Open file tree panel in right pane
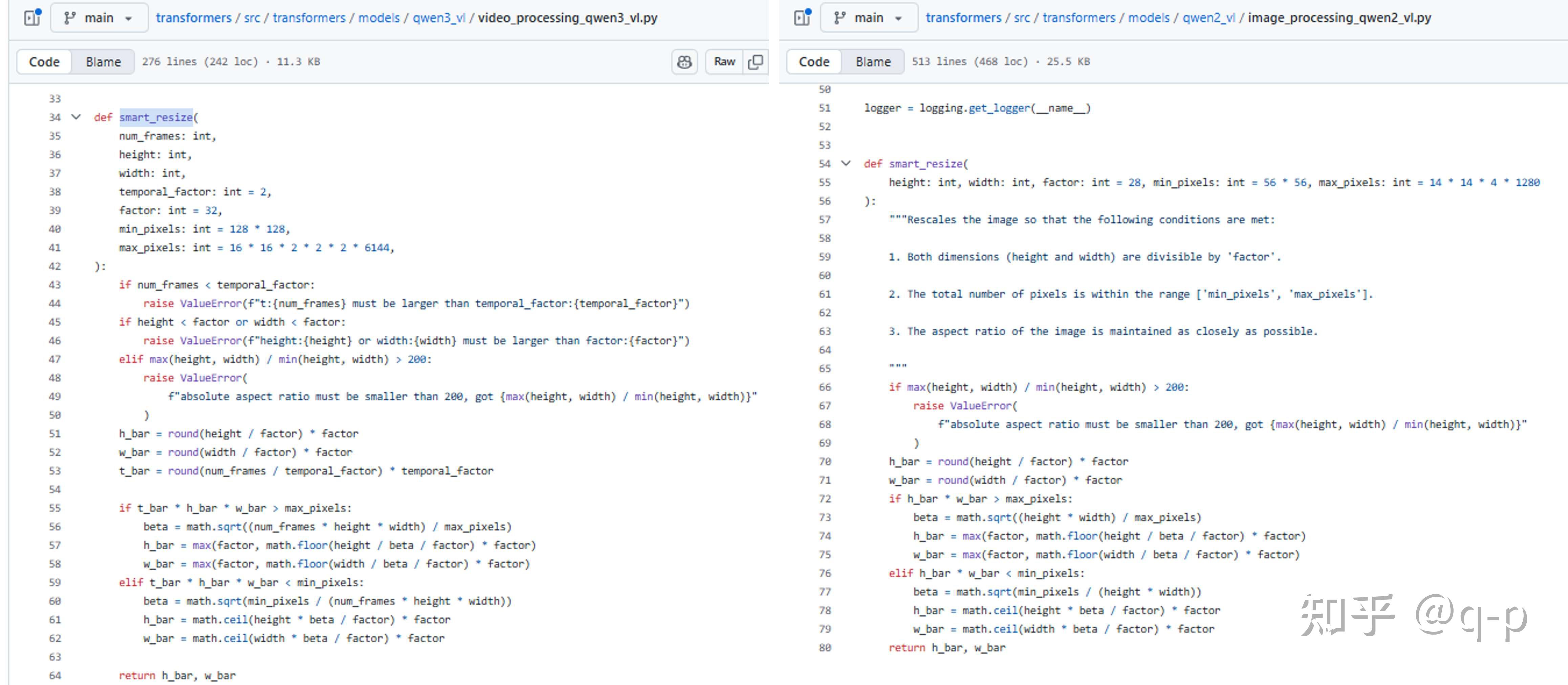The width and height of the screenshot is (1568, 685). coord(802,17)
